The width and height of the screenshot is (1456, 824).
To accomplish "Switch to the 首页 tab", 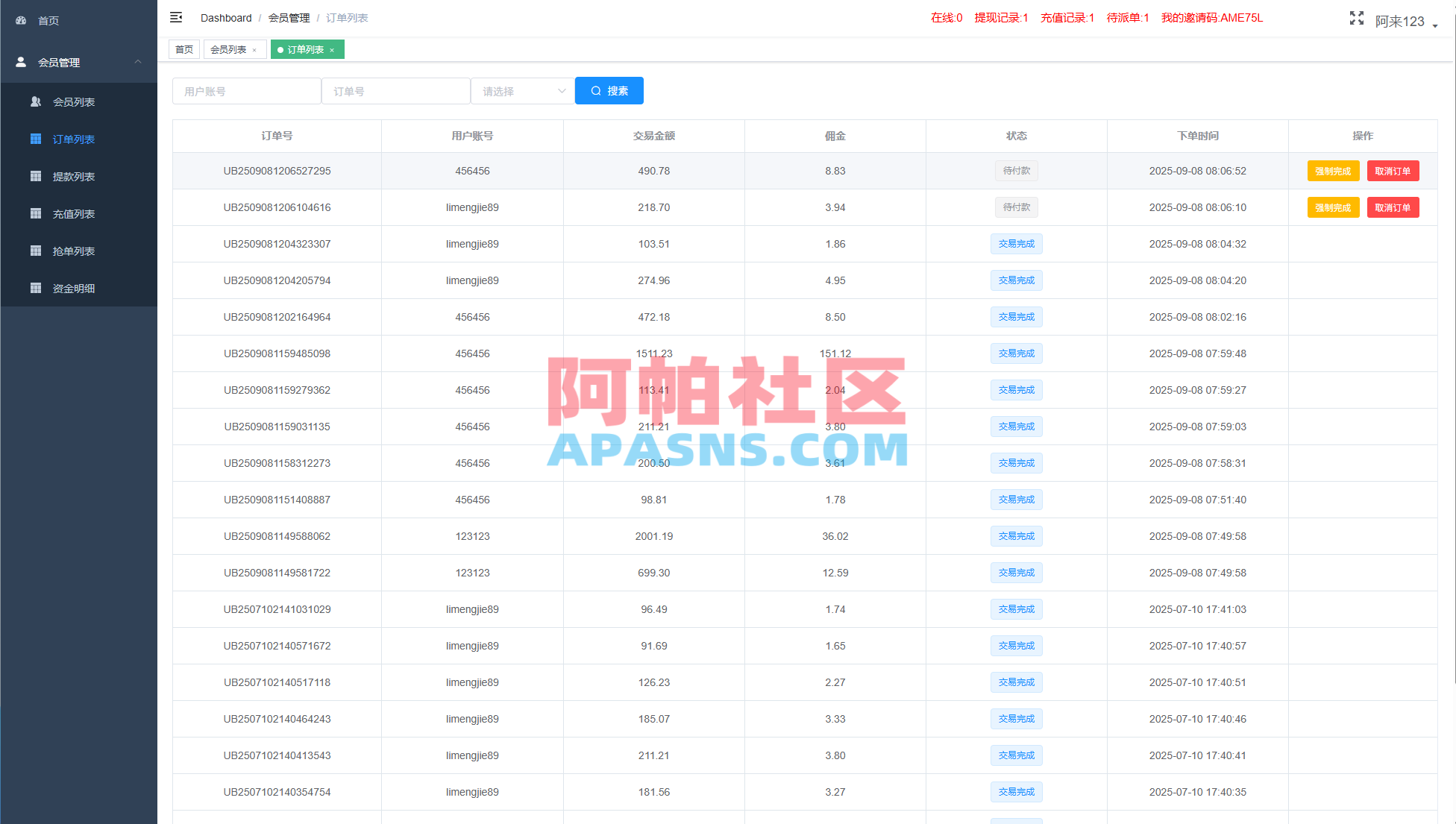I will point(183,49).
